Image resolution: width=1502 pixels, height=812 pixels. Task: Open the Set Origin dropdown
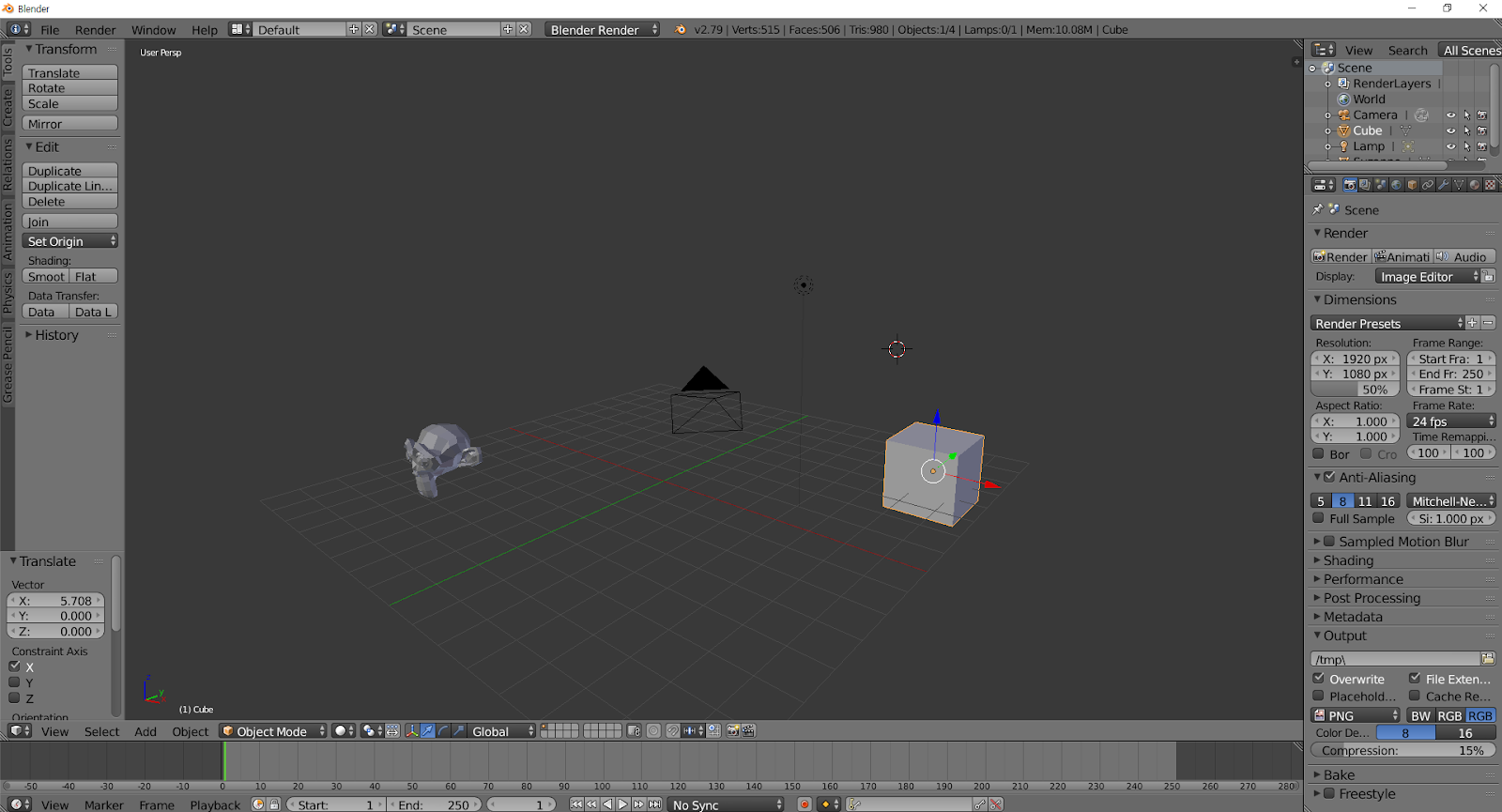click(70, 241)
